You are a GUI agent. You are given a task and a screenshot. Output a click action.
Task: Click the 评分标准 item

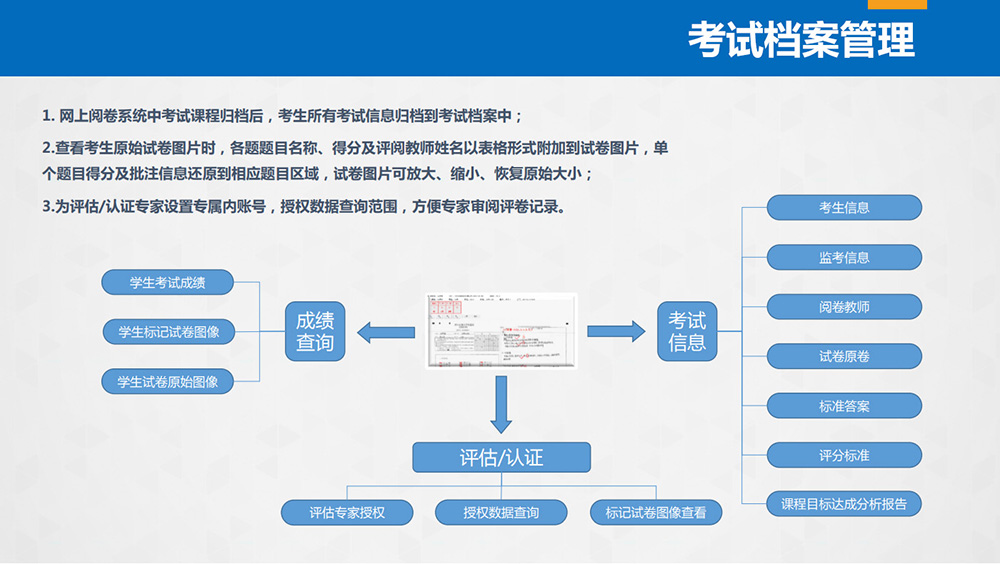click(844, 455)
